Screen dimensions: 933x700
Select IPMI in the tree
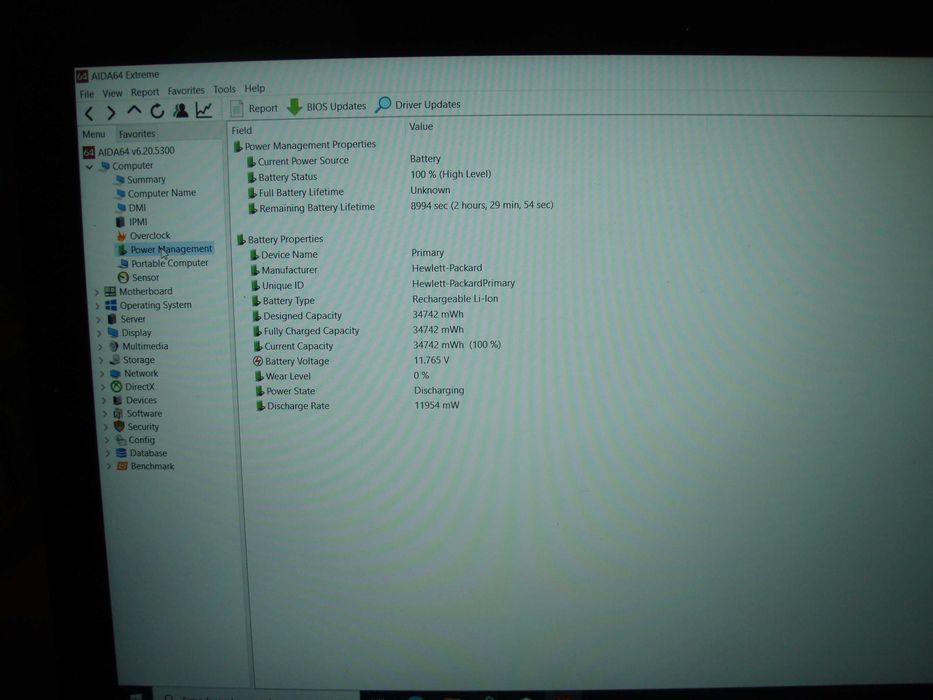point(132,221)
